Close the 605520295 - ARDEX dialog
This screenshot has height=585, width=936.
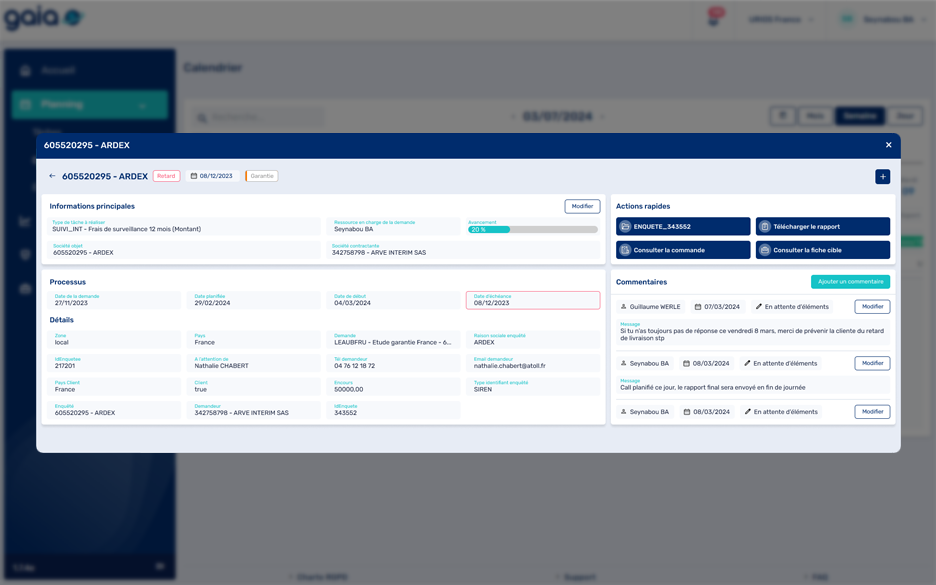pyautogui.click(x=888, y=145)
